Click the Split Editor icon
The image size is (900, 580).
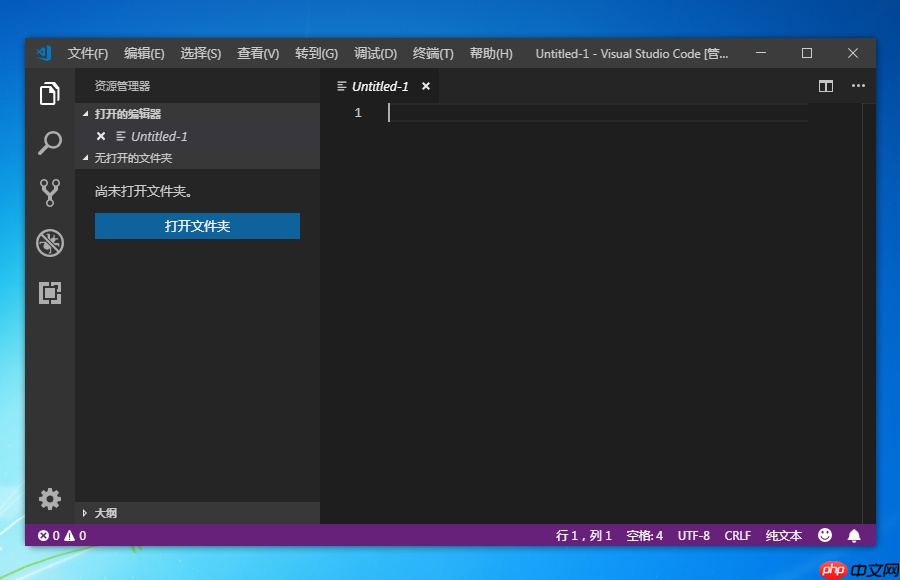click(825, 86)
